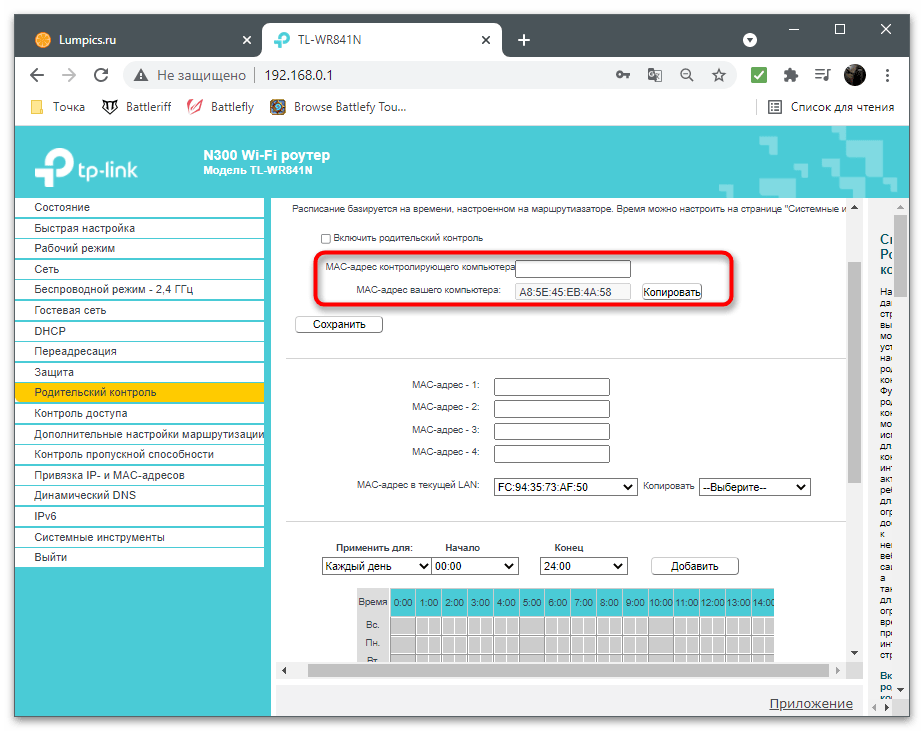
Task: Click the 0:00 column header in schedule
Action: [403, 602]
